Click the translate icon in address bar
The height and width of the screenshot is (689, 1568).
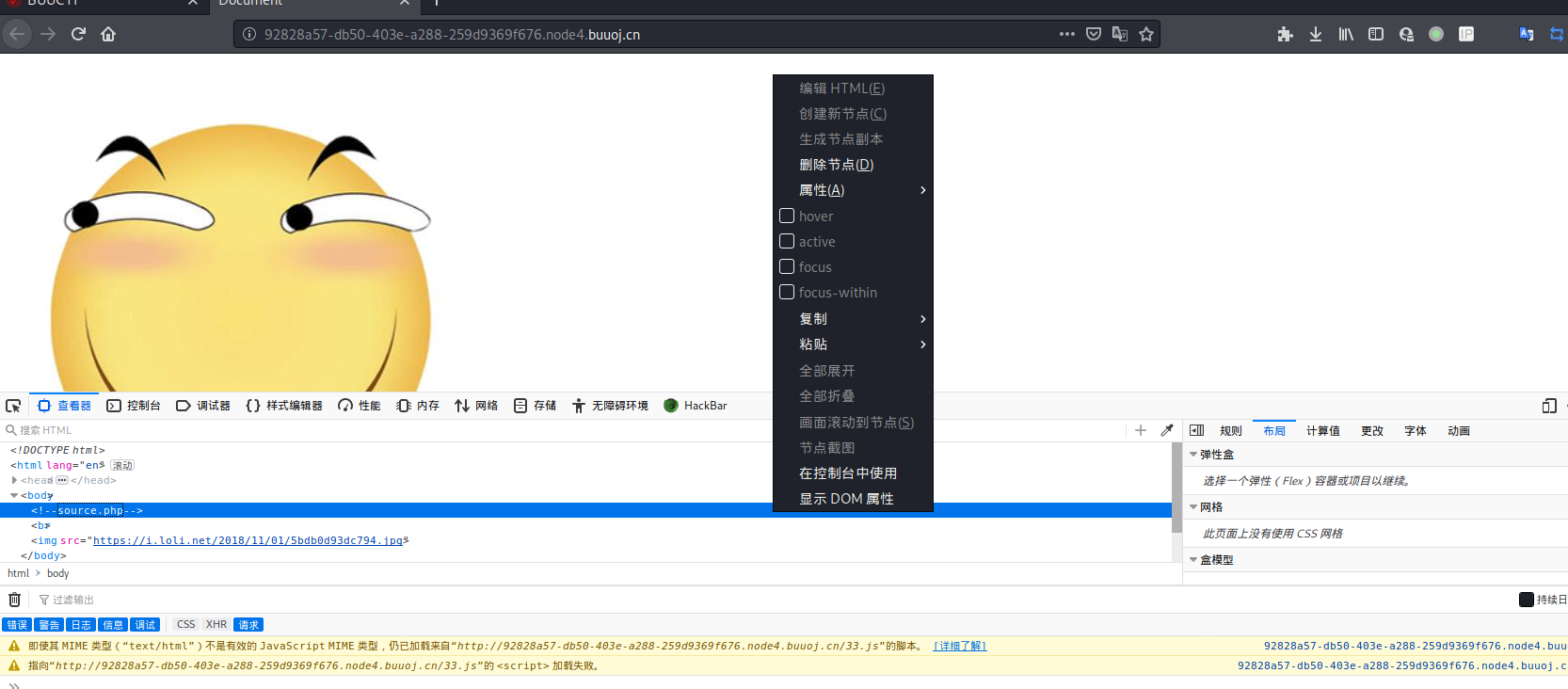[1120, 34]
